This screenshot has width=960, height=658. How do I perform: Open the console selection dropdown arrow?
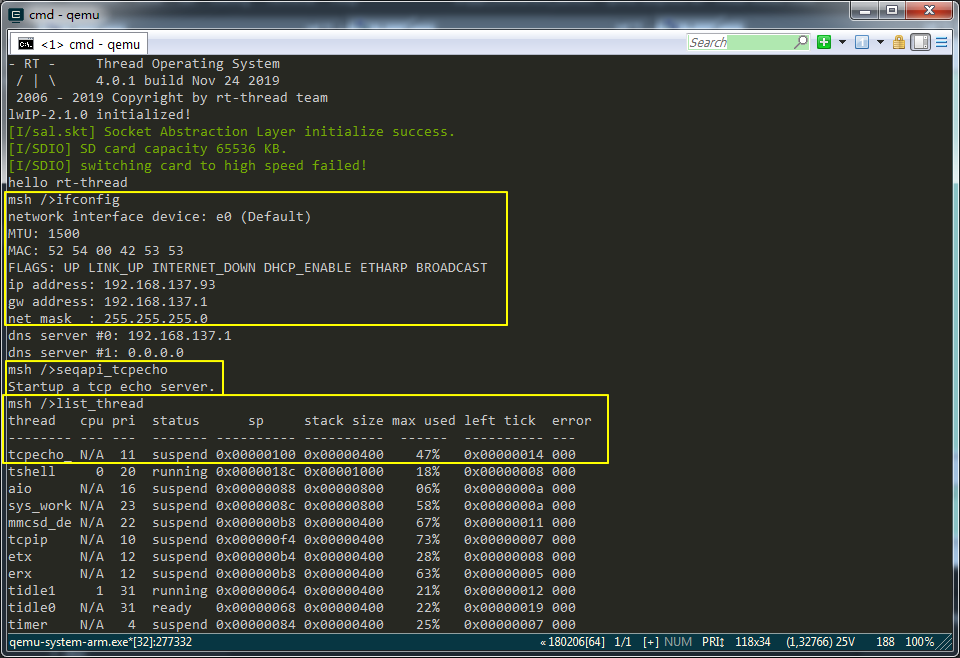click(880, 42)
